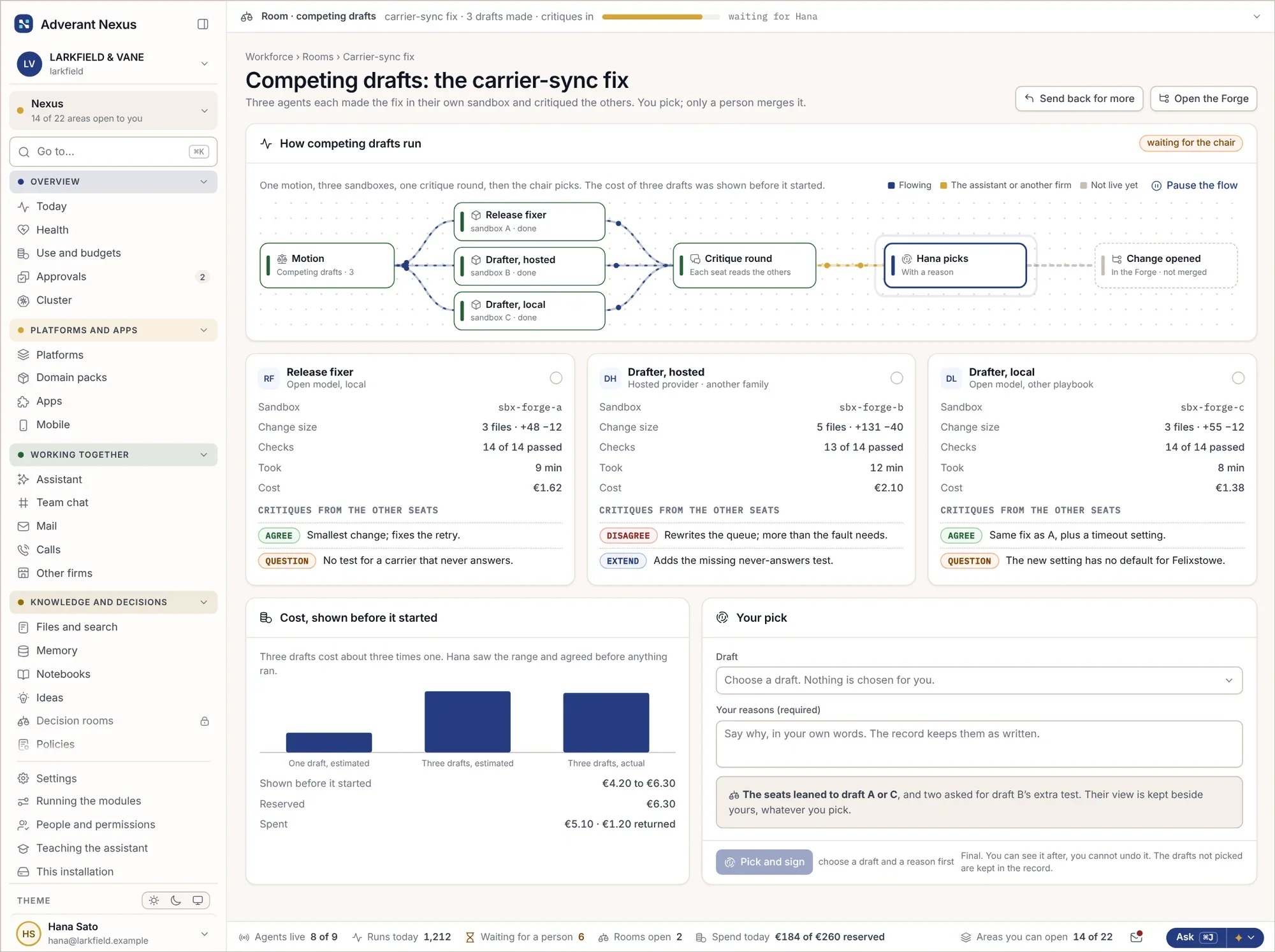Click the Go to search field
1275x952 pixels.
click(x=113, y=152)
